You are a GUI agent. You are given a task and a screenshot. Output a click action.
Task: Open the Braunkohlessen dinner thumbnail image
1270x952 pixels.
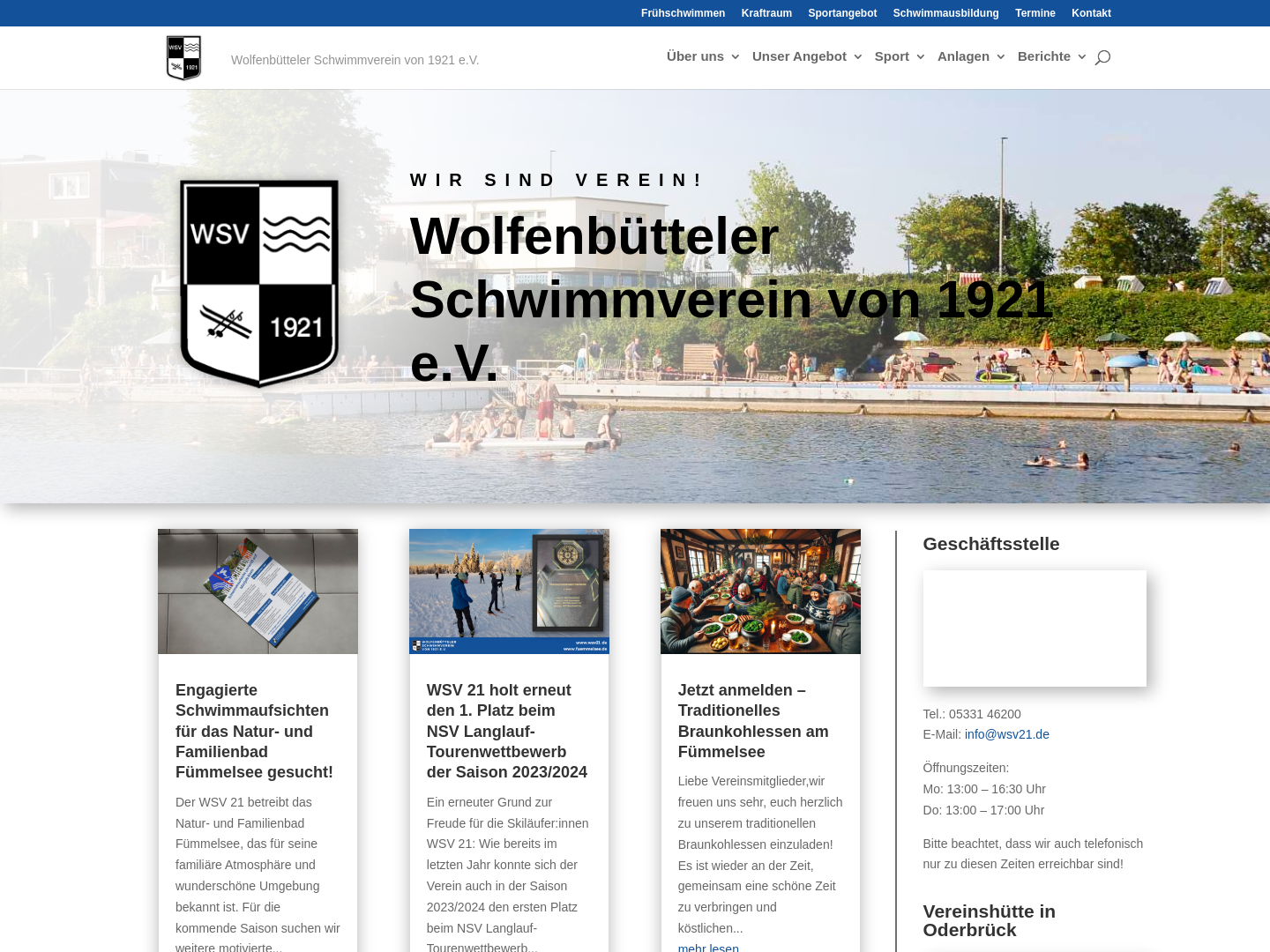pyautogui.click(x=760, y=591)
